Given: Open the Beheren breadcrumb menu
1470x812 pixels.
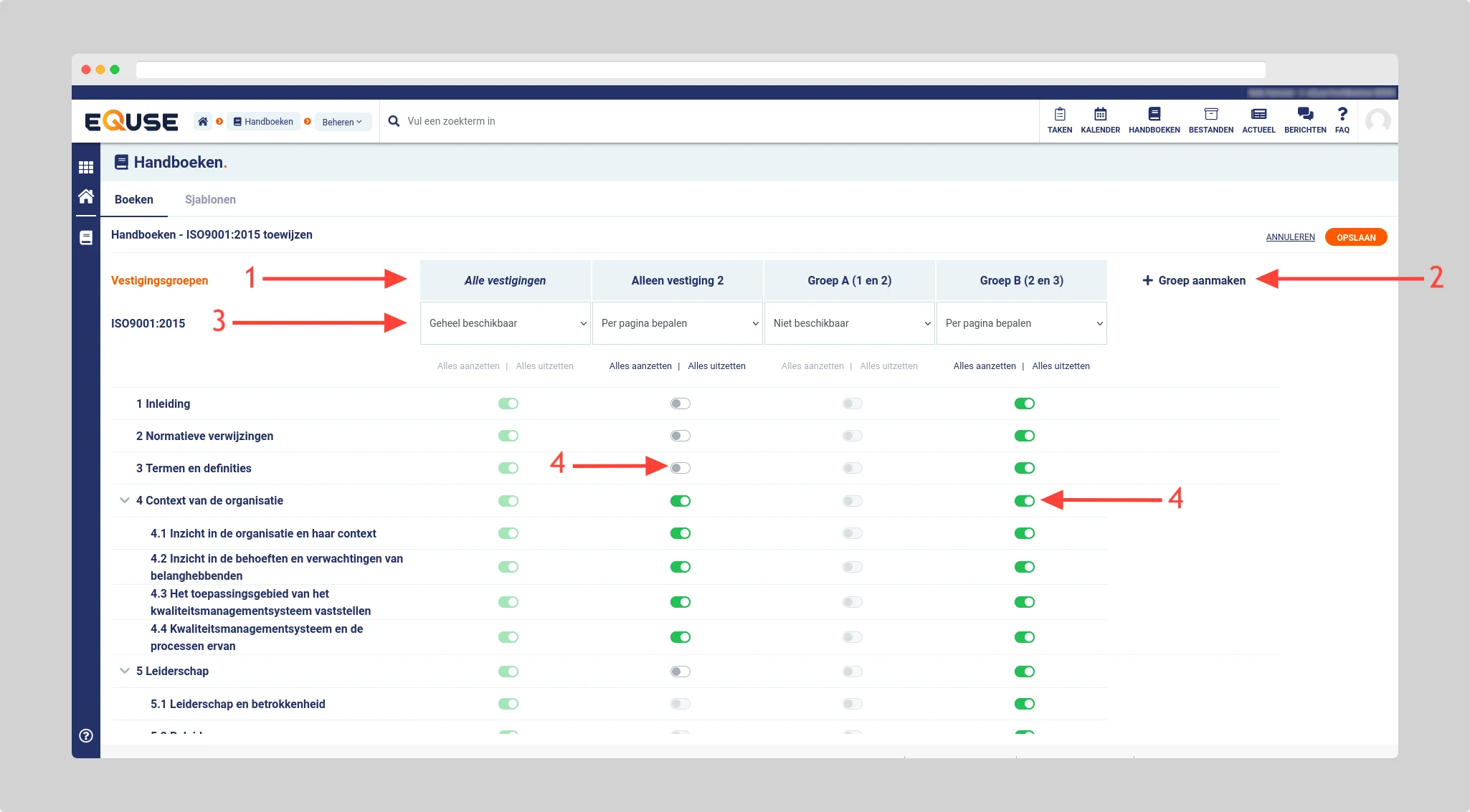Looking at the screenshot, I should 342,122.
